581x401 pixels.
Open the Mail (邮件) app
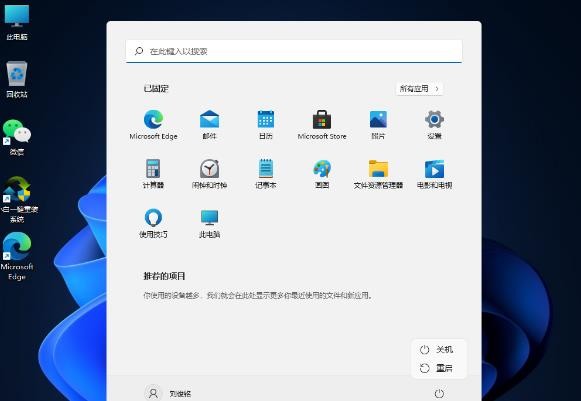(209, 125)
